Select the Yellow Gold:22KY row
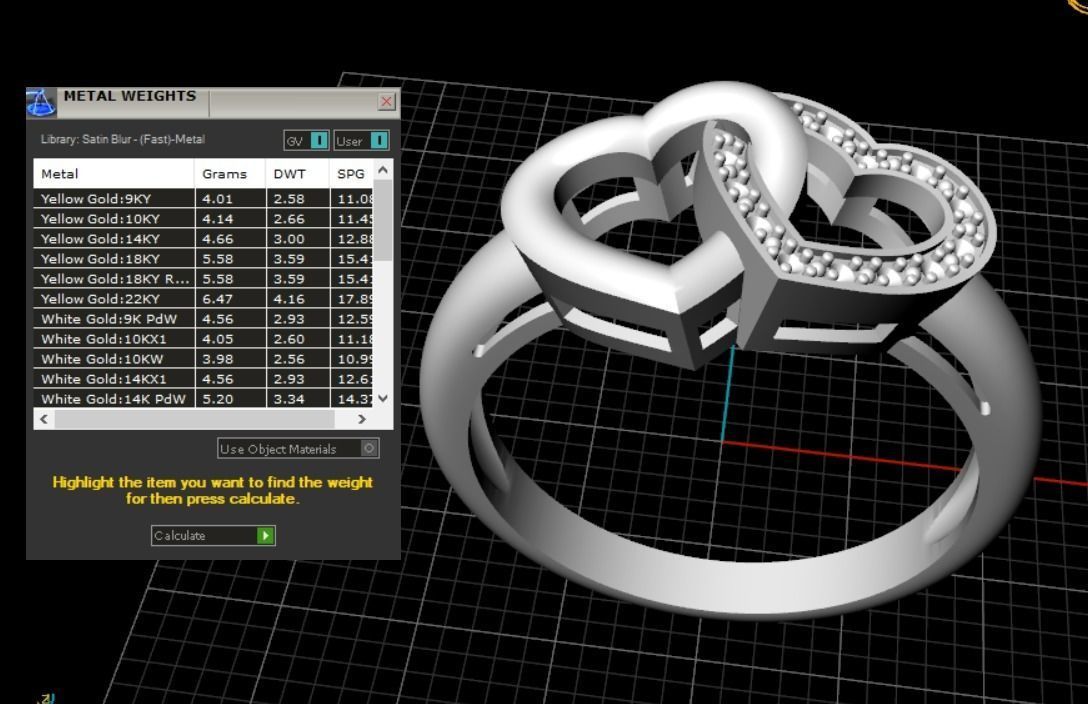The image size is (1088, 704). click(x=203, y=299)
